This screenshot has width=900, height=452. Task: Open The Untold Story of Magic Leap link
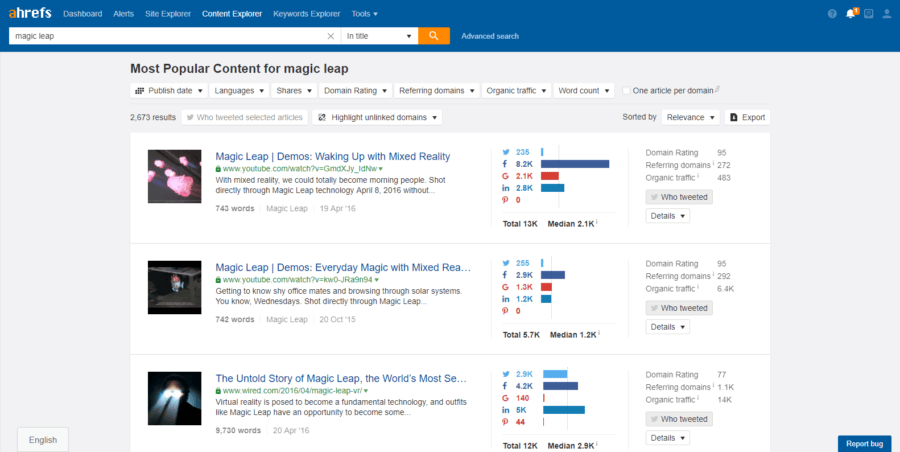(342, 378)
